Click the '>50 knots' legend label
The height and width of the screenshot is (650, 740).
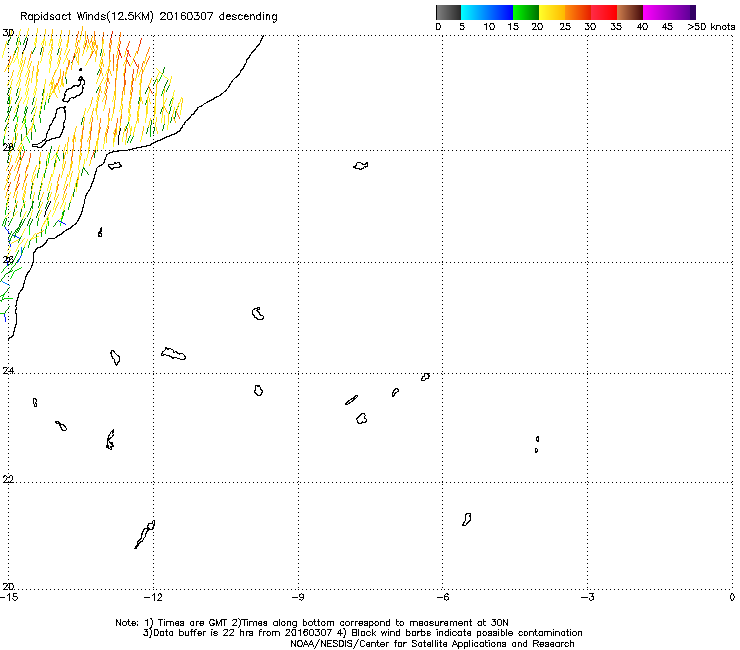pos(711,27)
